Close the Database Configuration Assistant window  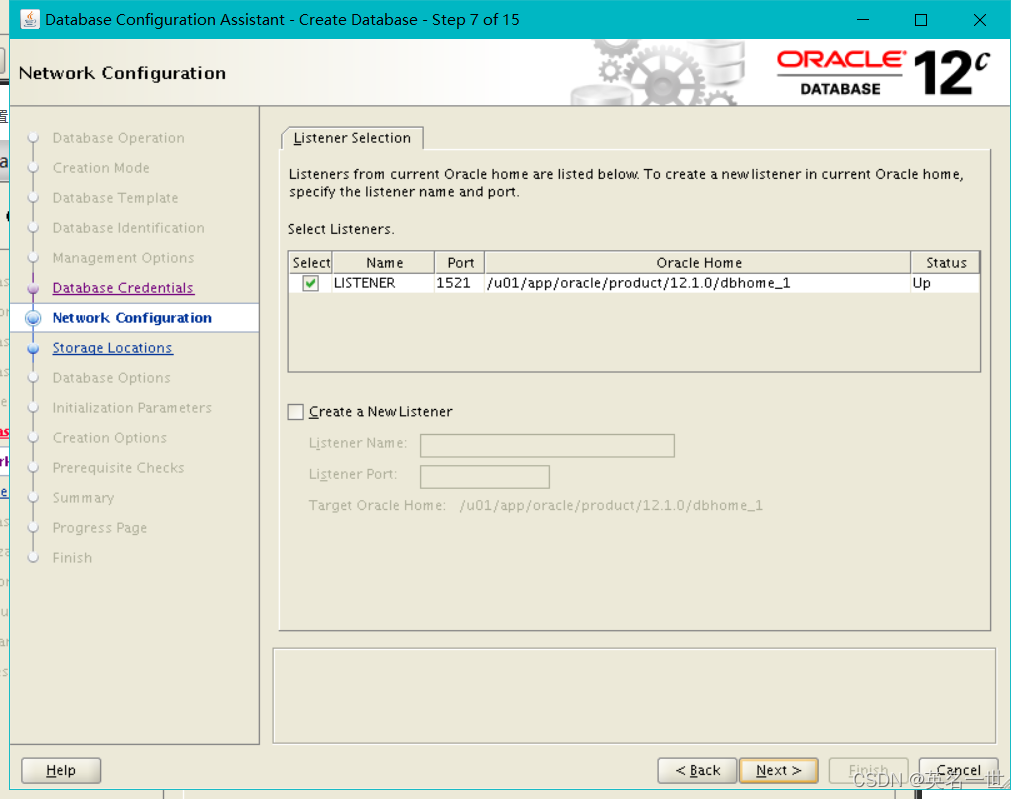[x=980, y=20]
